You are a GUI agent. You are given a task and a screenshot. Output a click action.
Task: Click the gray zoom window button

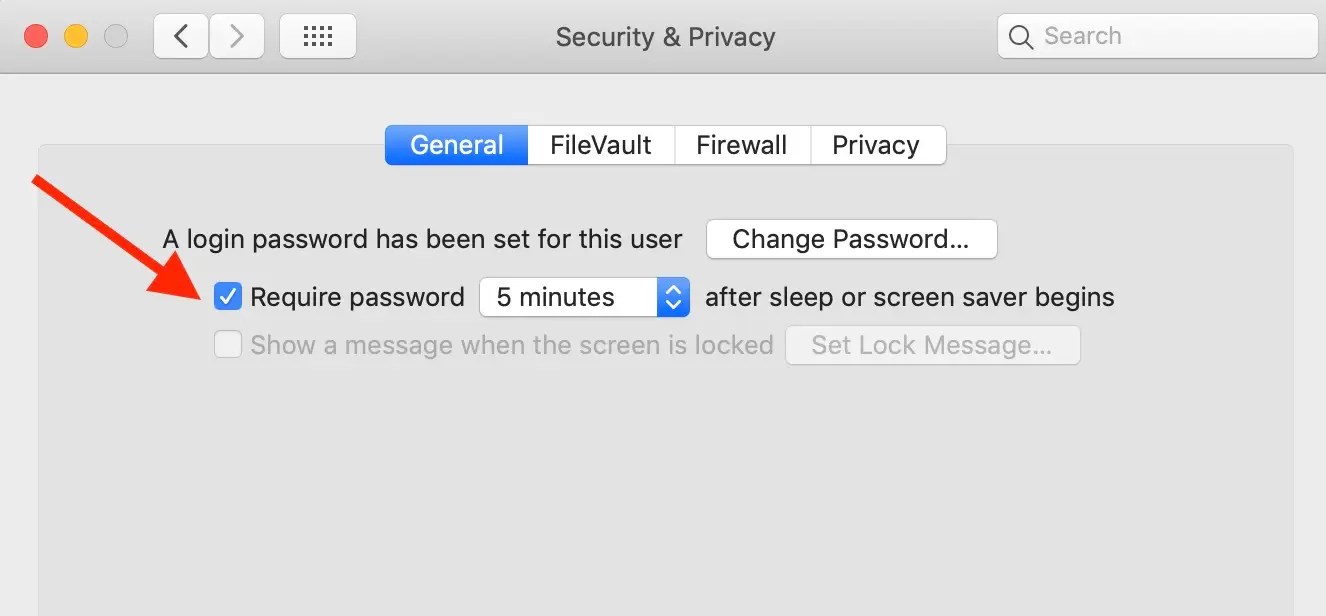[x=116, y=37]
